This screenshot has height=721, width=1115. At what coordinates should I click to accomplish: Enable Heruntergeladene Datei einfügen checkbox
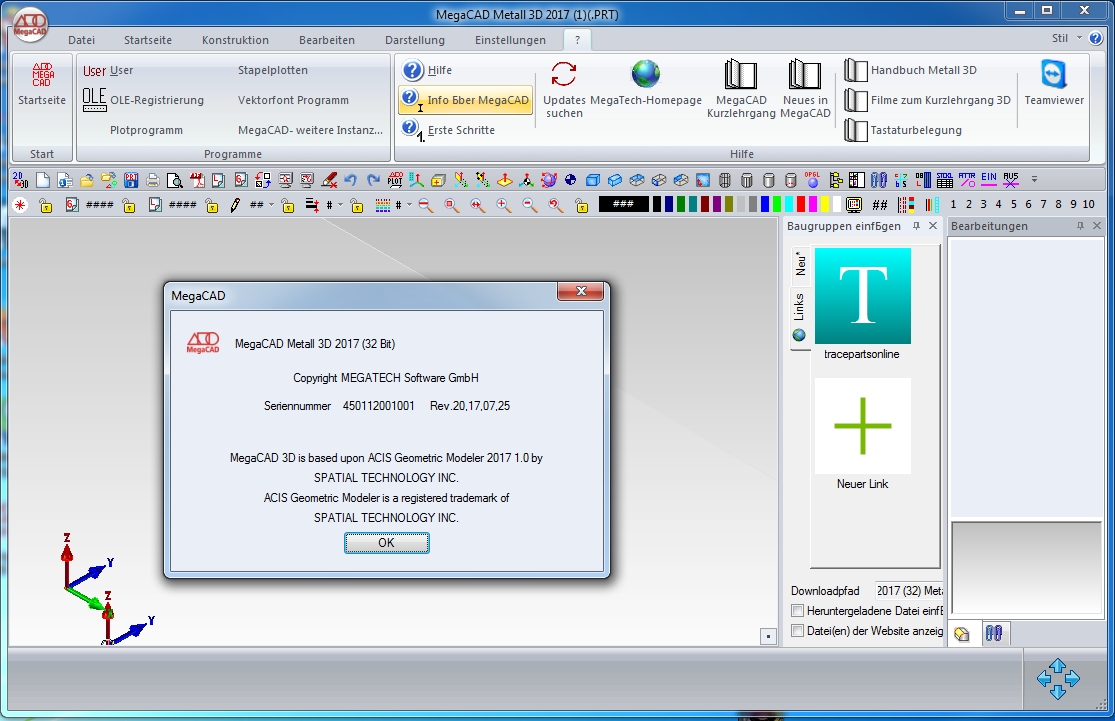798,611
